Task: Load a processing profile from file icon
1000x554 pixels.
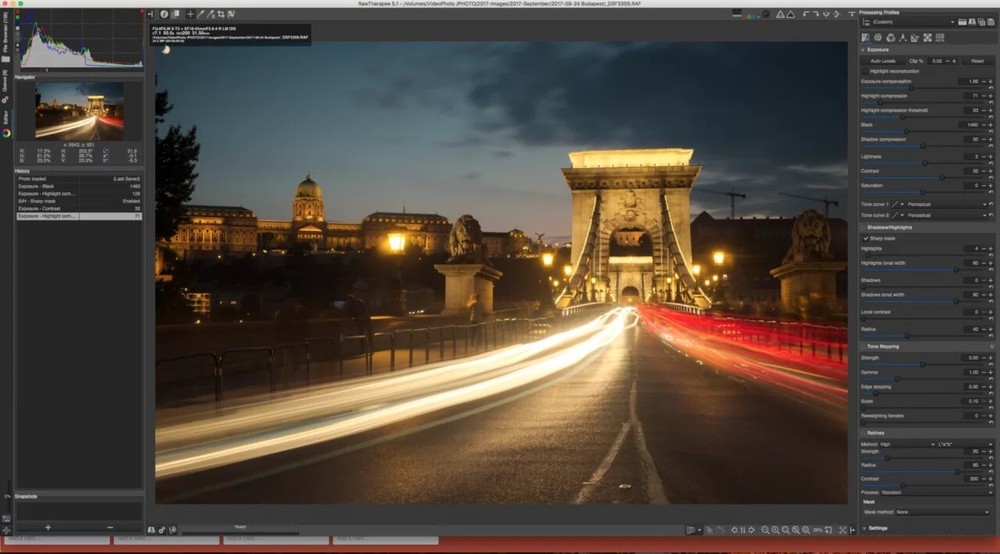Action: [x=962, y=22]
